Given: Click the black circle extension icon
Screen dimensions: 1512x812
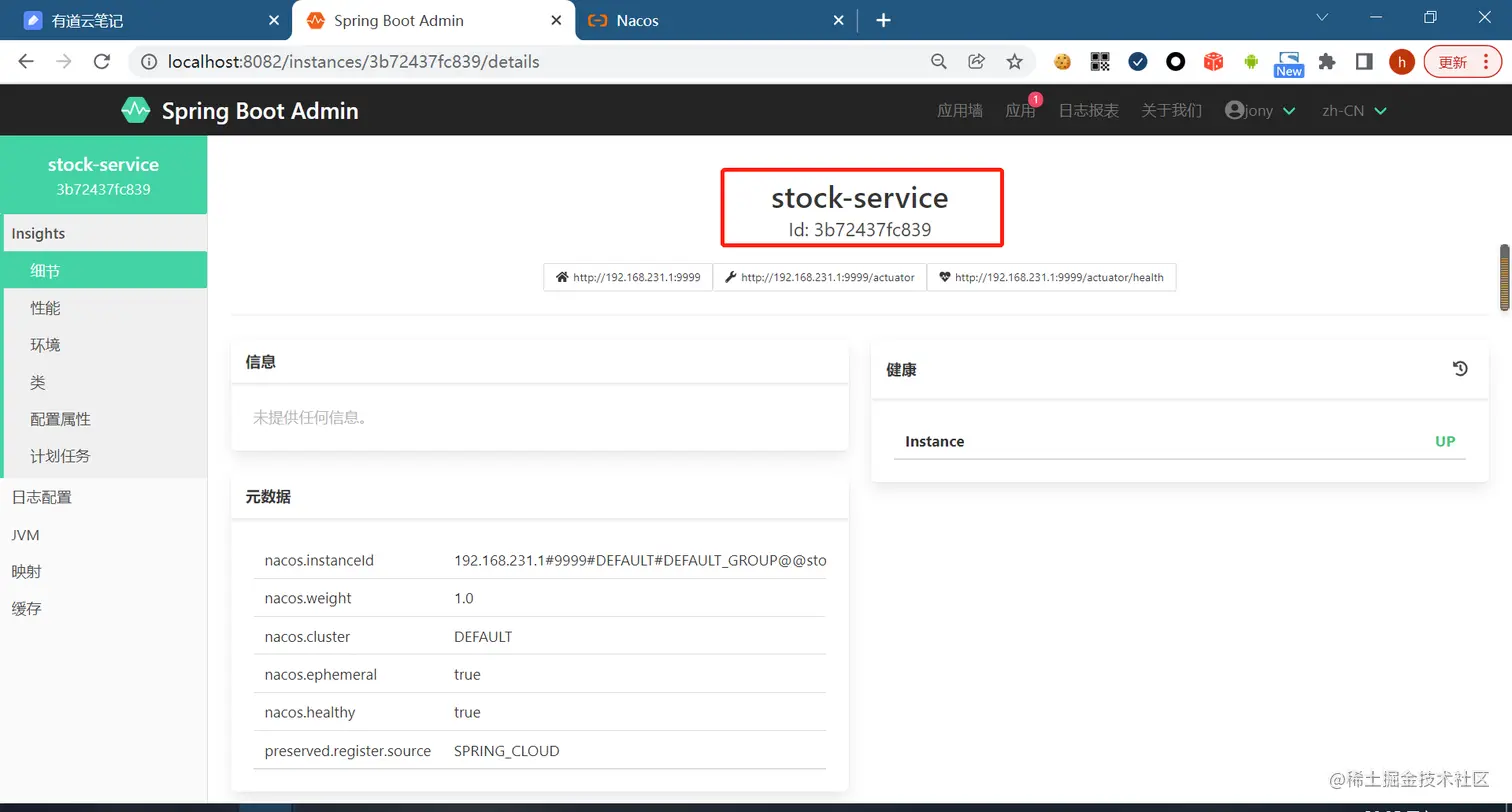Looking at the screenshot, I should [x=1176, y=62].
